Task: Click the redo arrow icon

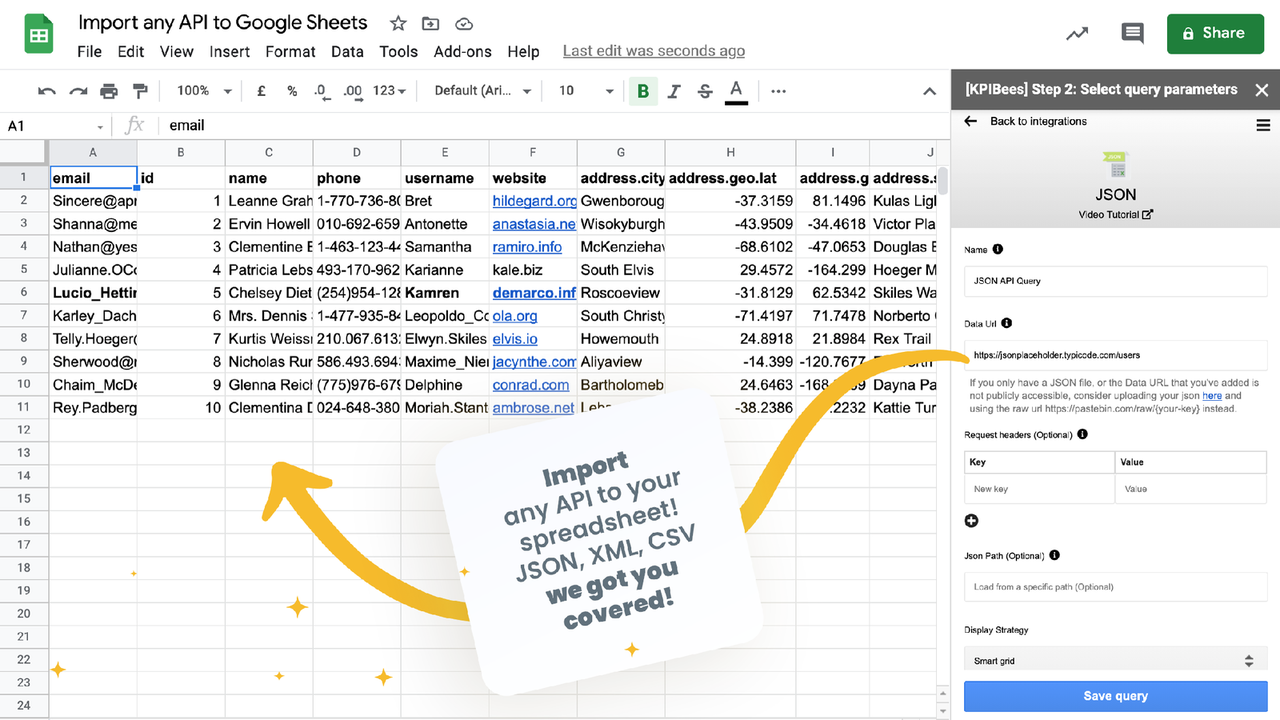Action: [78, 91]
